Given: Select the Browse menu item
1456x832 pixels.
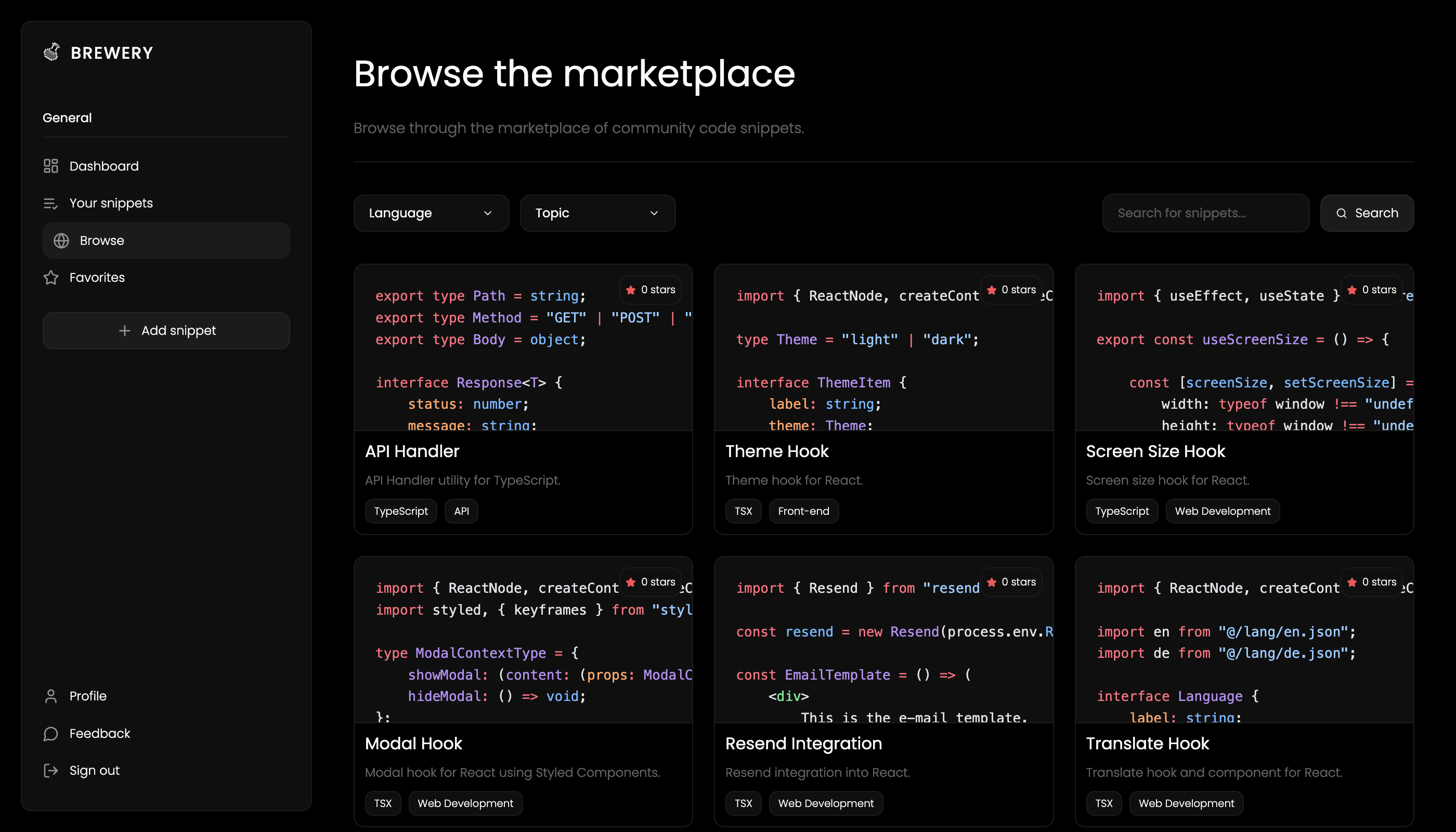Looking at the screenshot, I should point(166,241).
